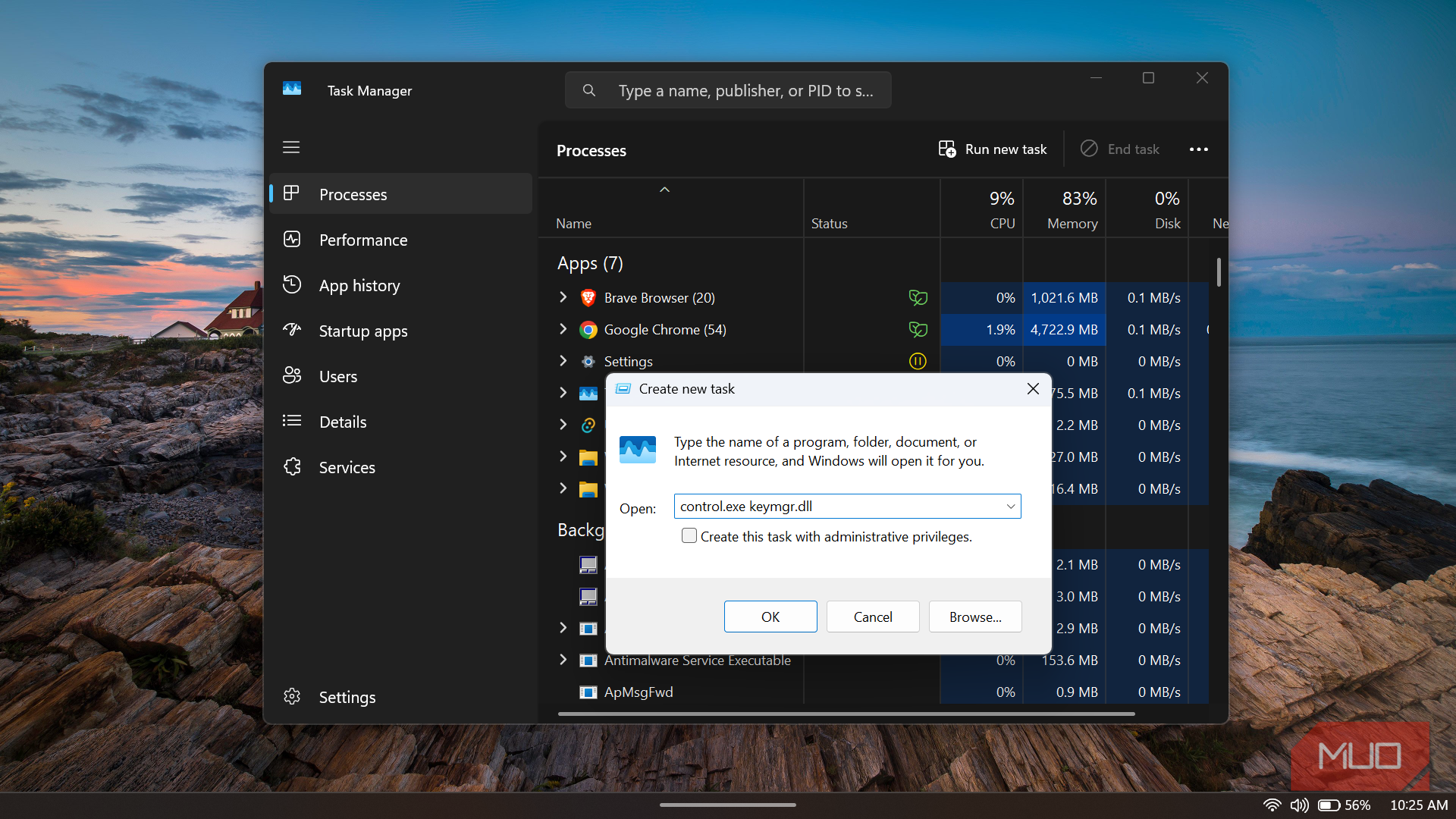Screen dimensions: 1456x819
Task: Select the ApMsgFwd process name
Action: (x=639, y=692)
